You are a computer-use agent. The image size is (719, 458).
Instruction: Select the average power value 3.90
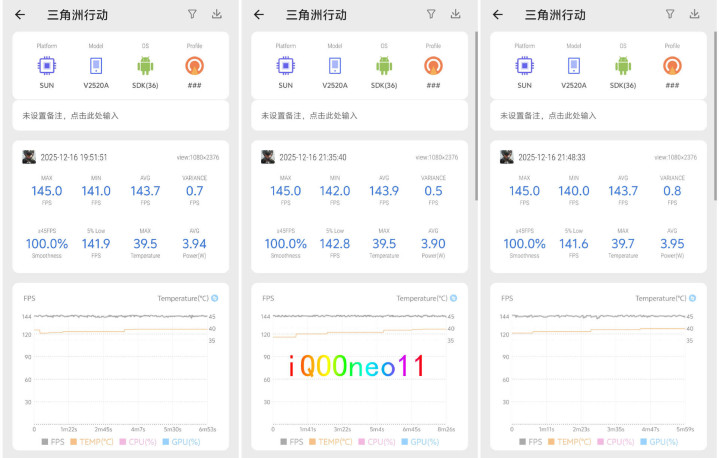[433, 243]
